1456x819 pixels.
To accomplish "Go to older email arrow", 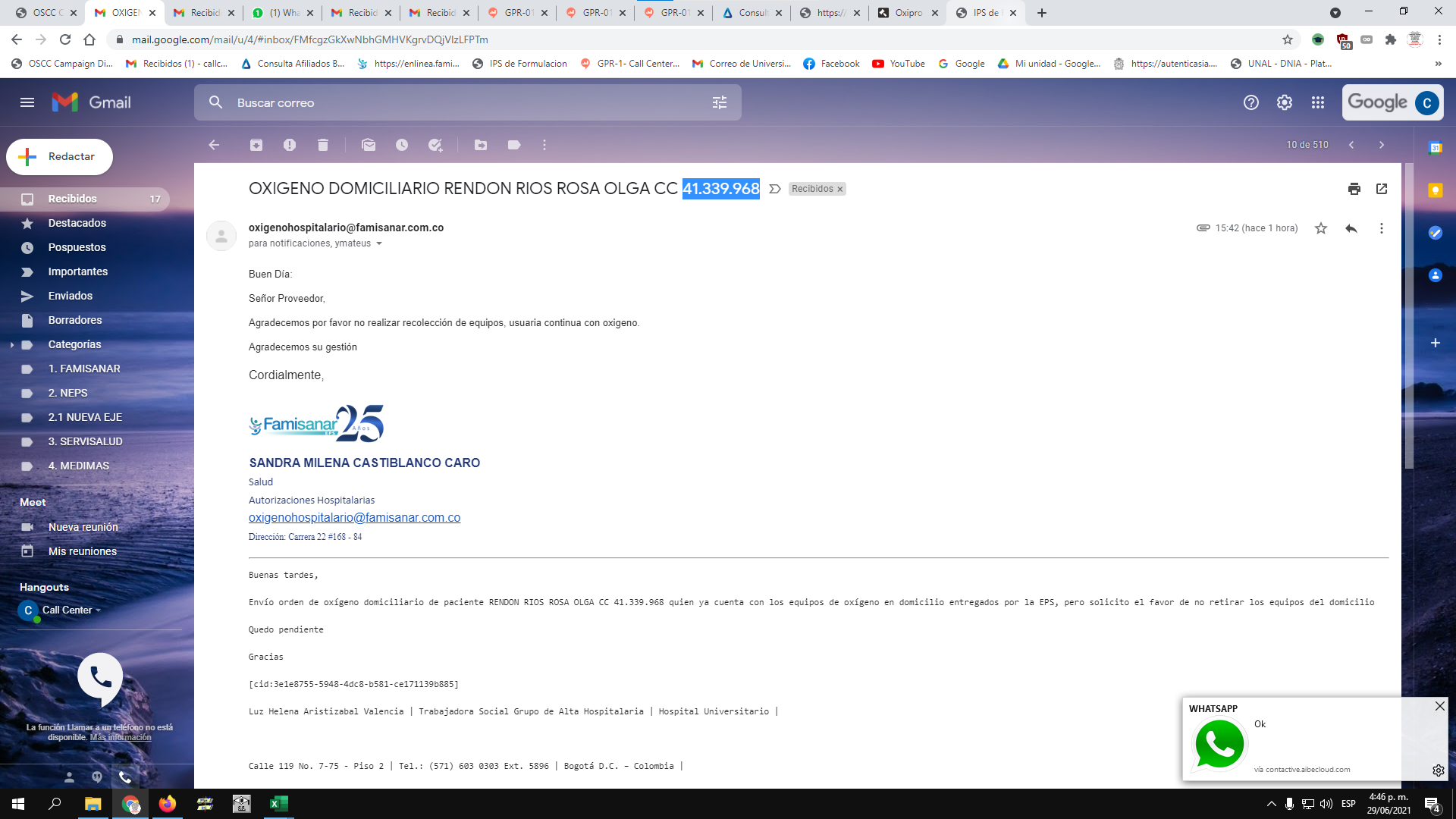I will point(1382,145).
